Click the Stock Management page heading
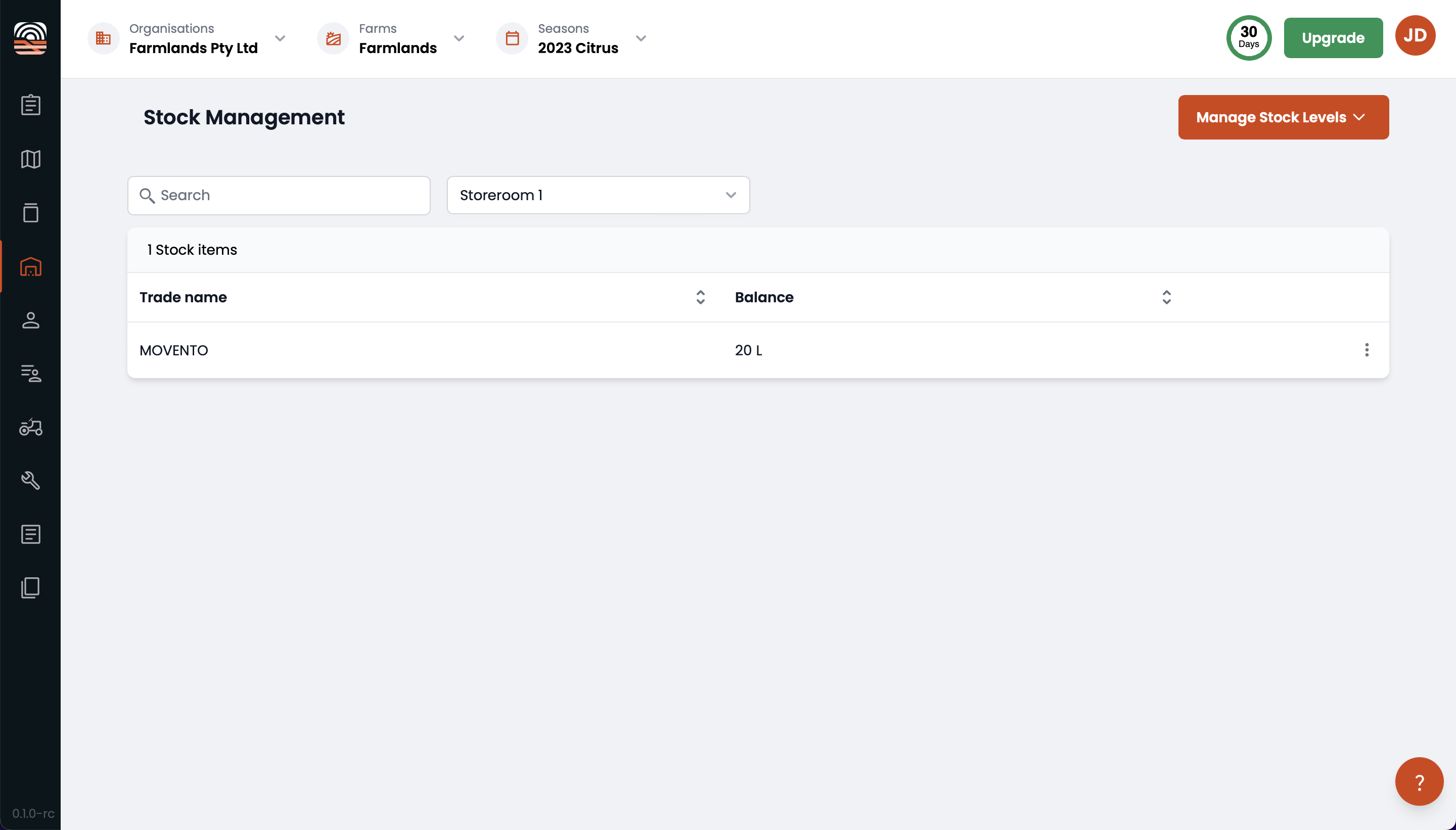 click(244, 117)
